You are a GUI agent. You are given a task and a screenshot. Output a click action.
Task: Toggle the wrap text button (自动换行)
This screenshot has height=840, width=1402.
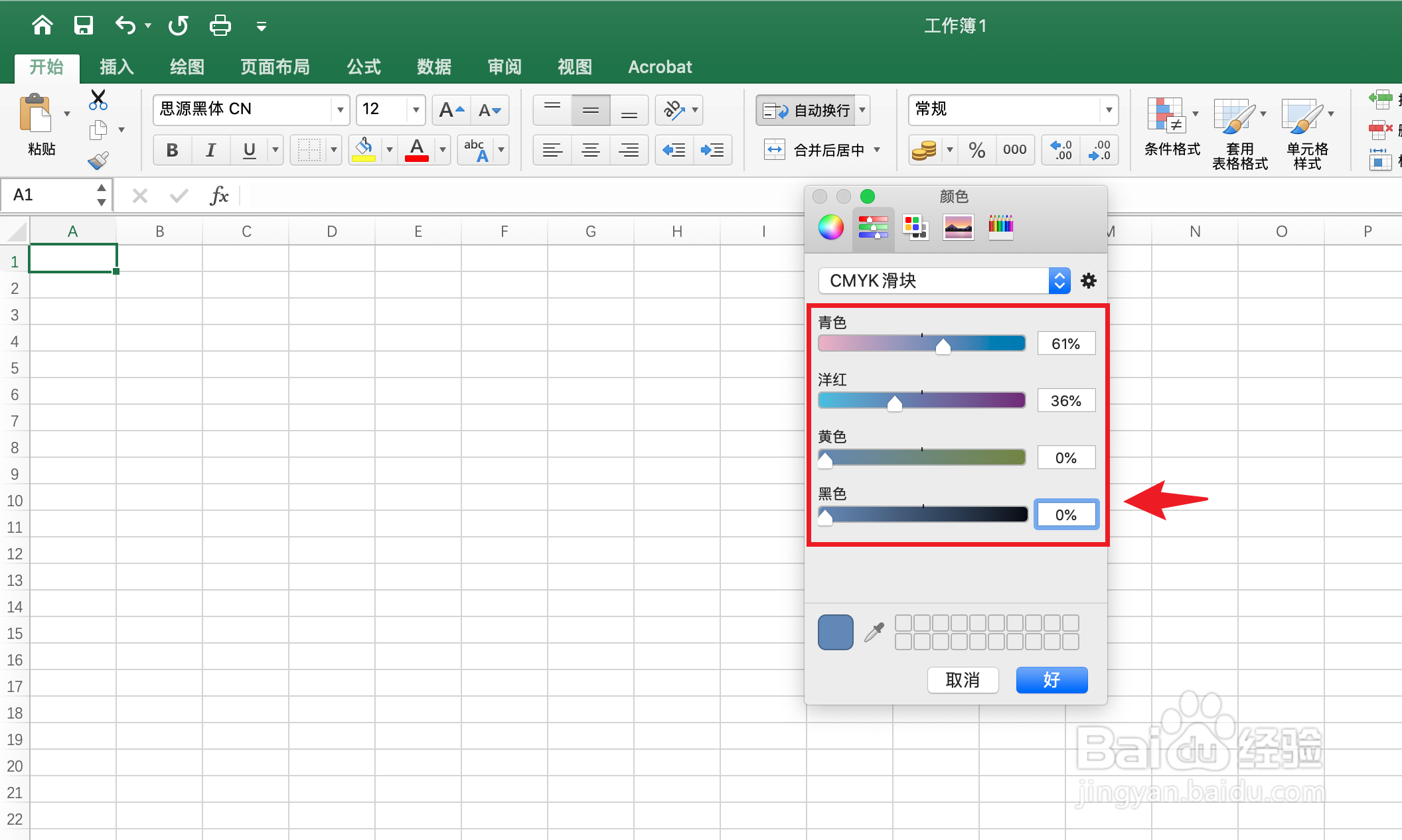tap(807, 110)
